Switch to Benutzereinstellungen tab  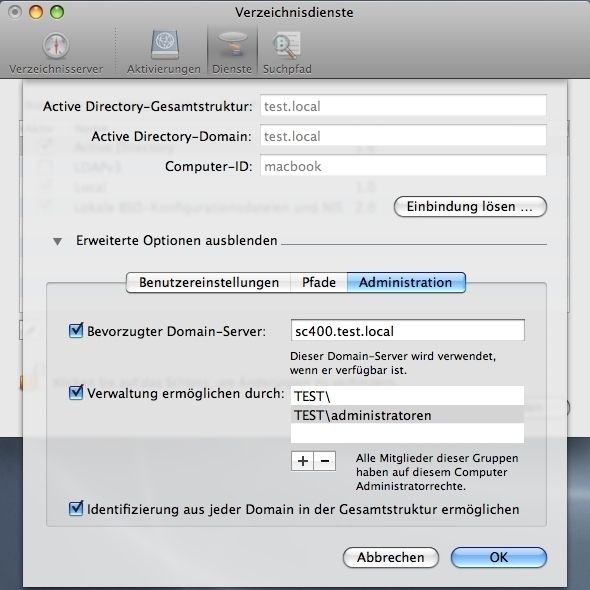[208, 282]
